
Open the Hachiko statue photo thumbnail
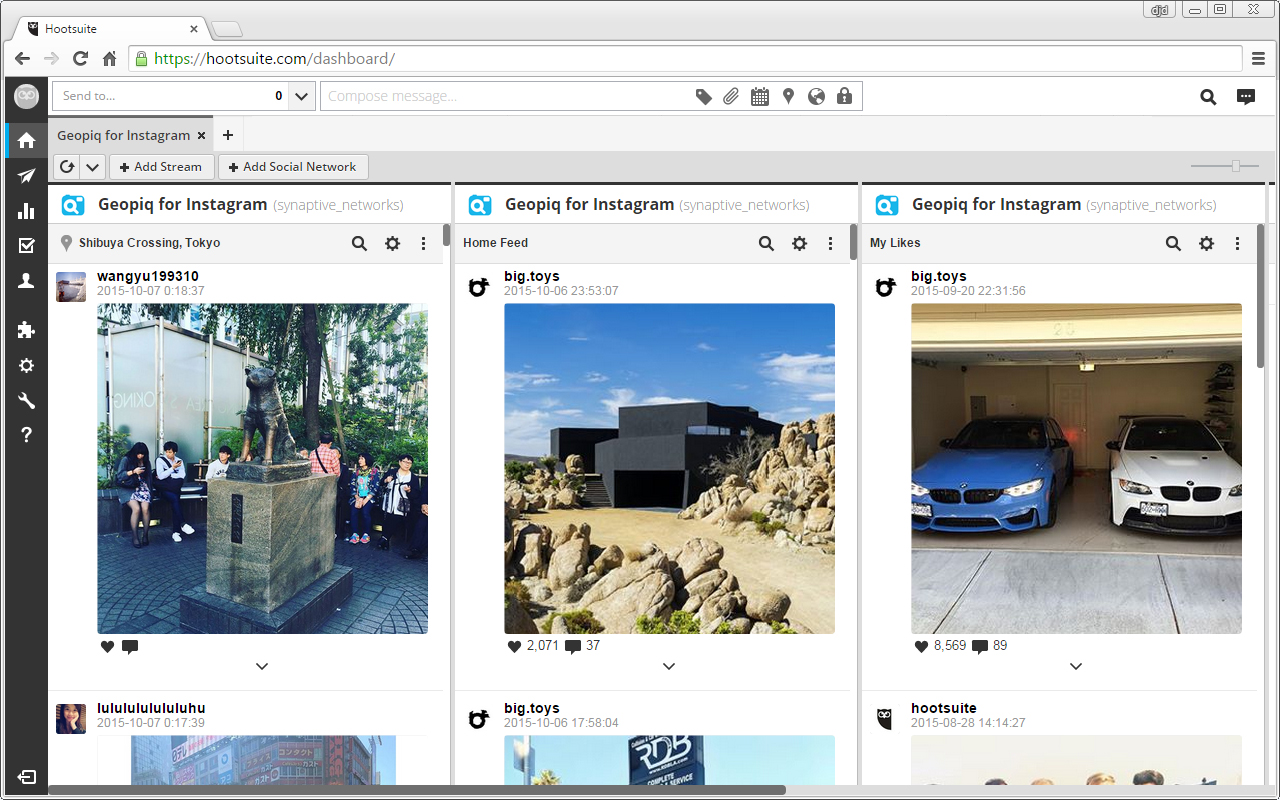pos(262,468)
